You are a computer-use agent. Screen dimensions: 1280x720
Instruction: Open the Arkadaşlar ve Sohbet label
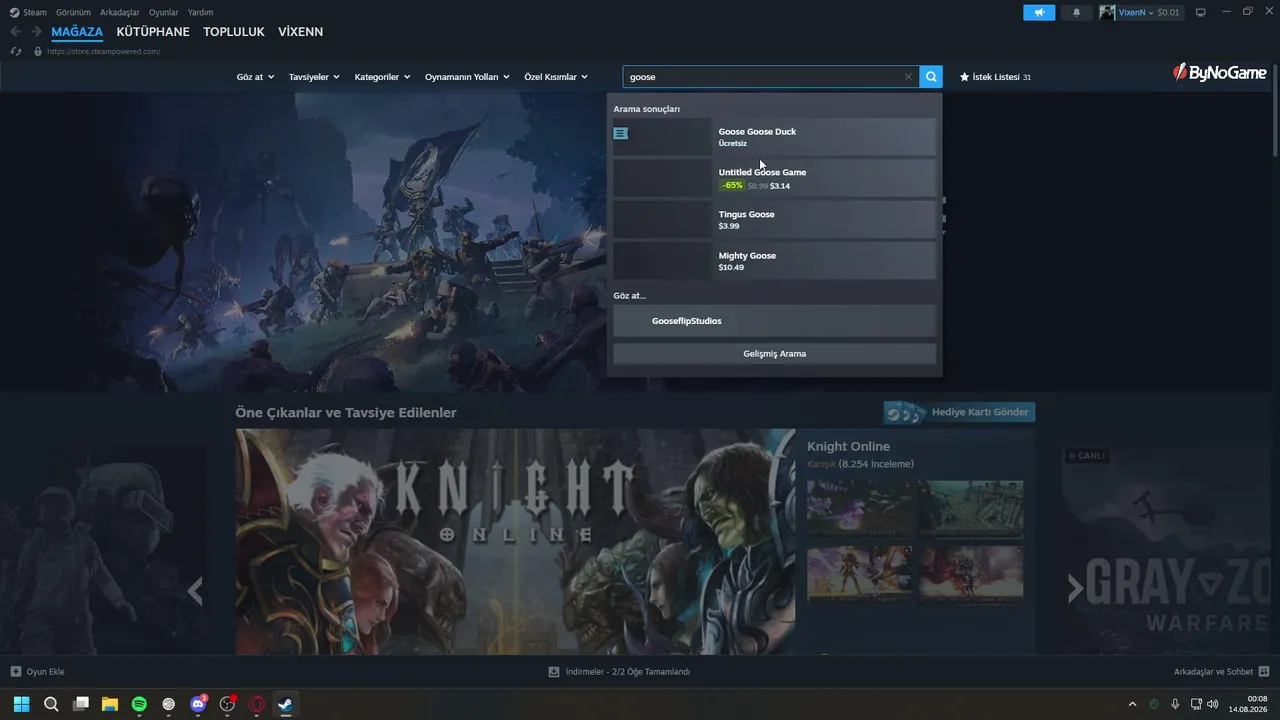point(1213,672)
